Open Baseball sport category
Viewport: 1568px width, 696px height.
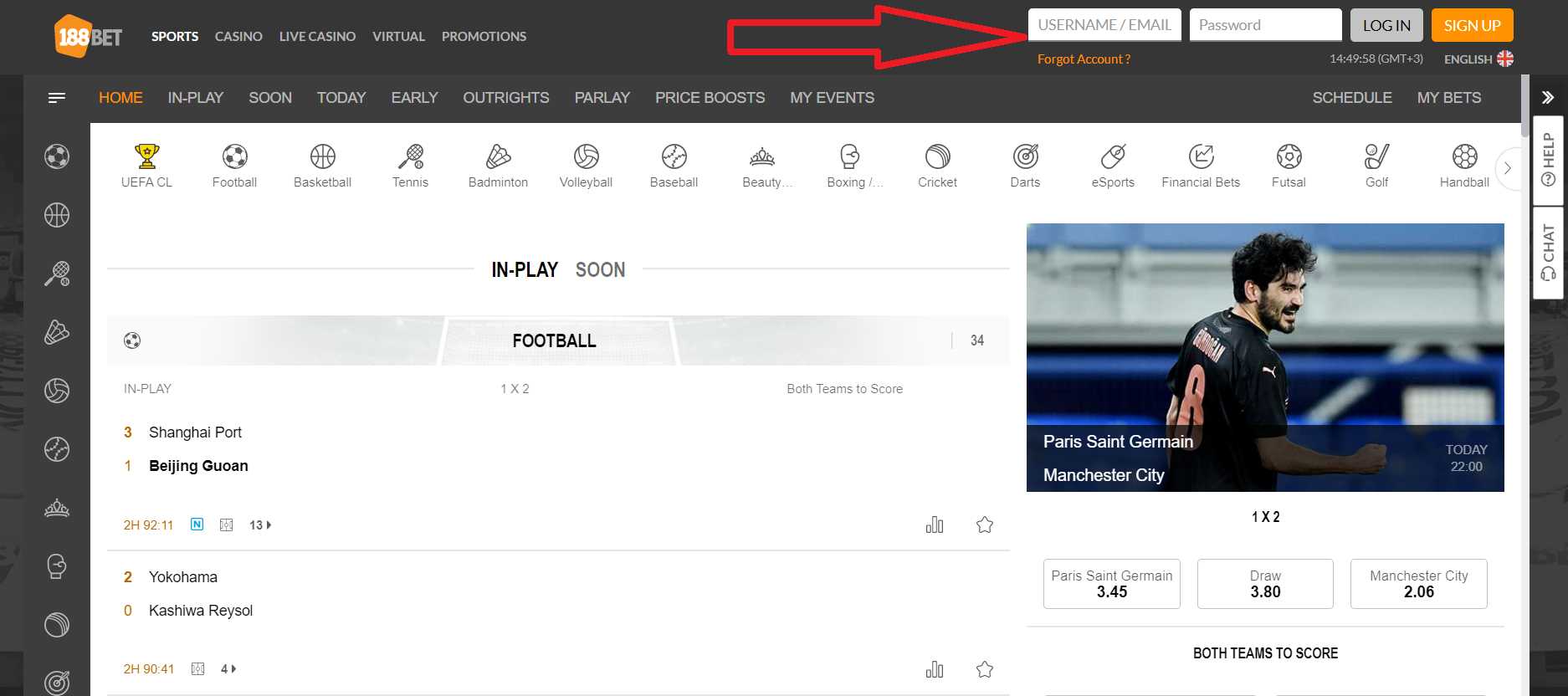pos(674,166)
